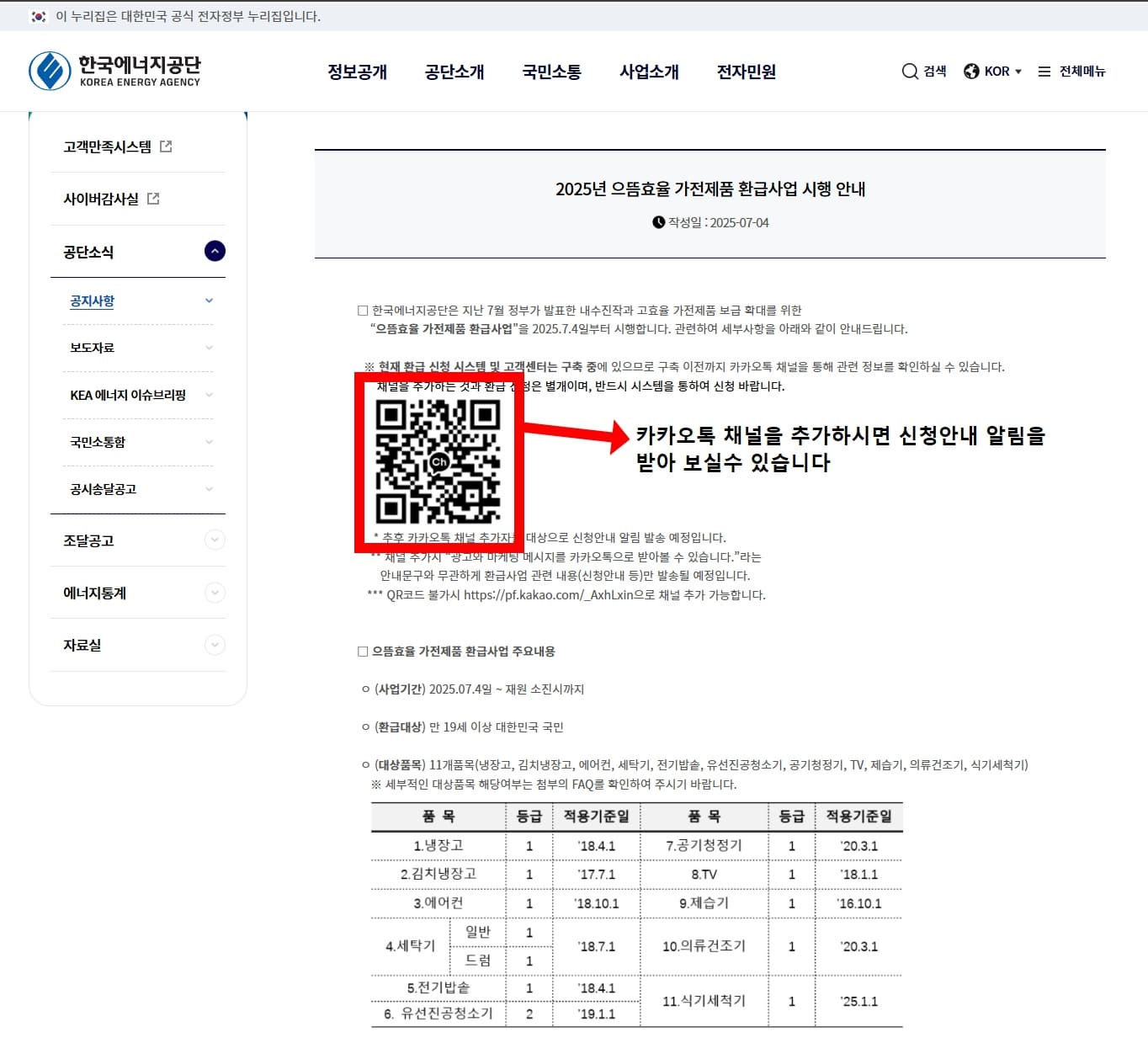Expand the 공시송달공고 chevron
Viewport: 1148px width, 1043px height.
tap(209, 489)
